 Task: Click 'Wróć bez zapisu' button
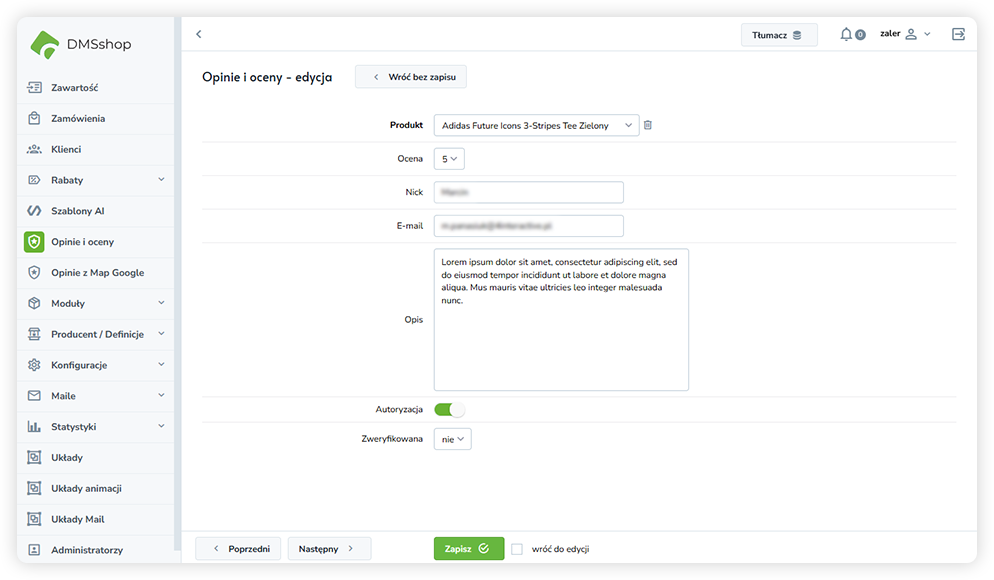(411, 77)
